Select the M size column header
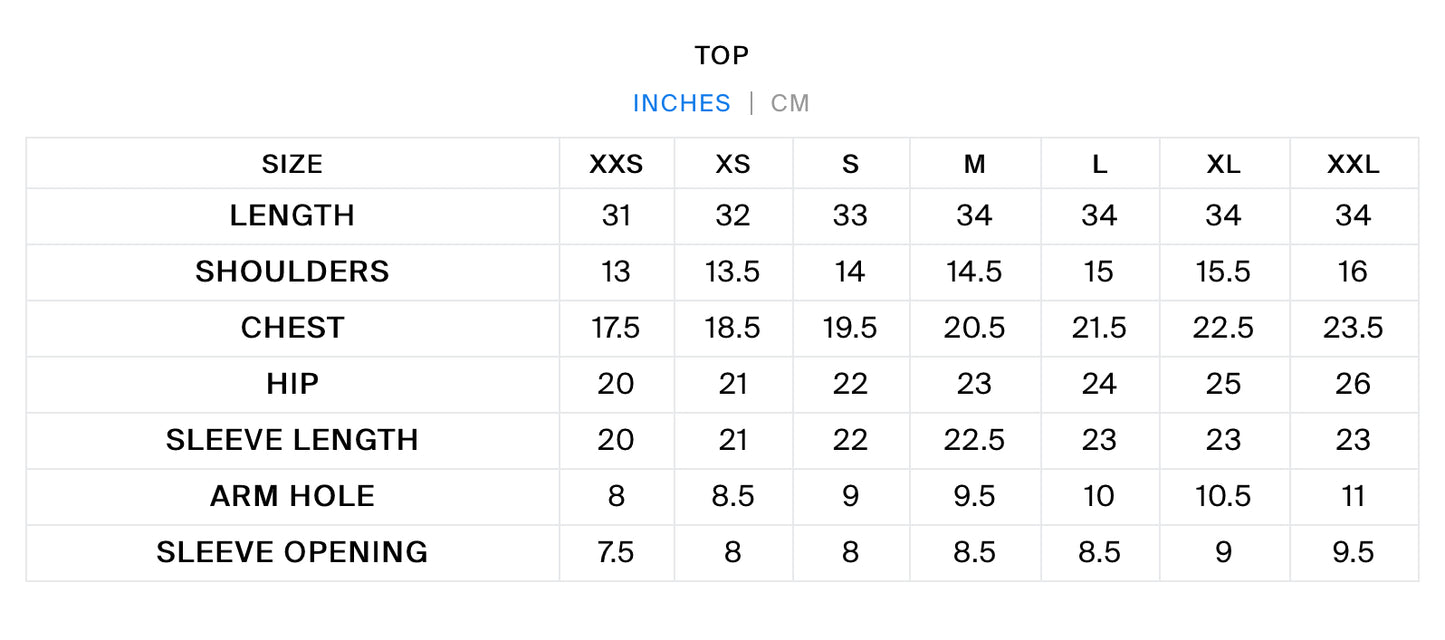 click(975, 165)
